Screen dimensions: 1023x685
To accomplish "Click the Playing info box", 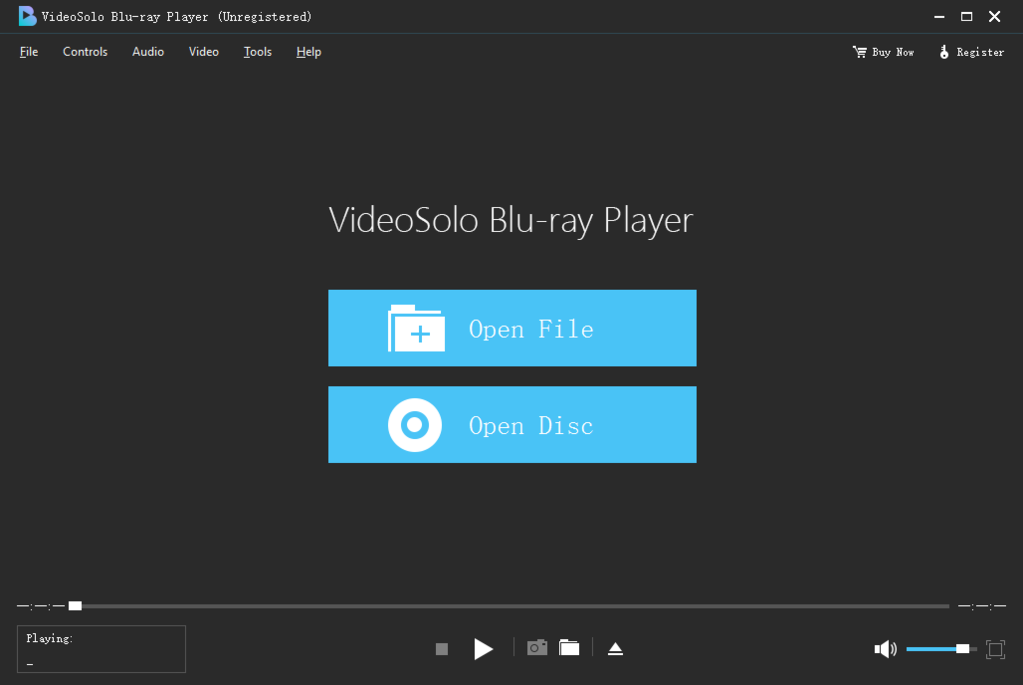I will pos(101,649).
